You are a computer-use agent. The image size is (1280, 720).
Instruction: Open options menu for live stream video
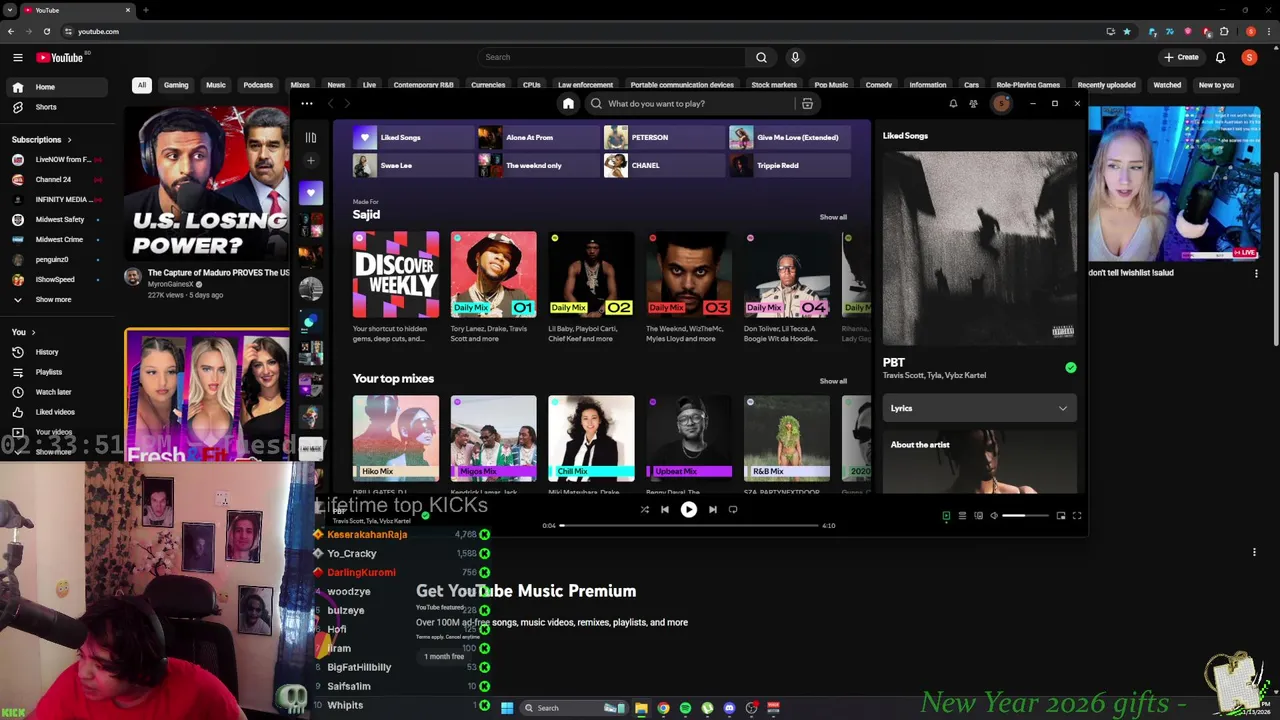click(1257, 273)
